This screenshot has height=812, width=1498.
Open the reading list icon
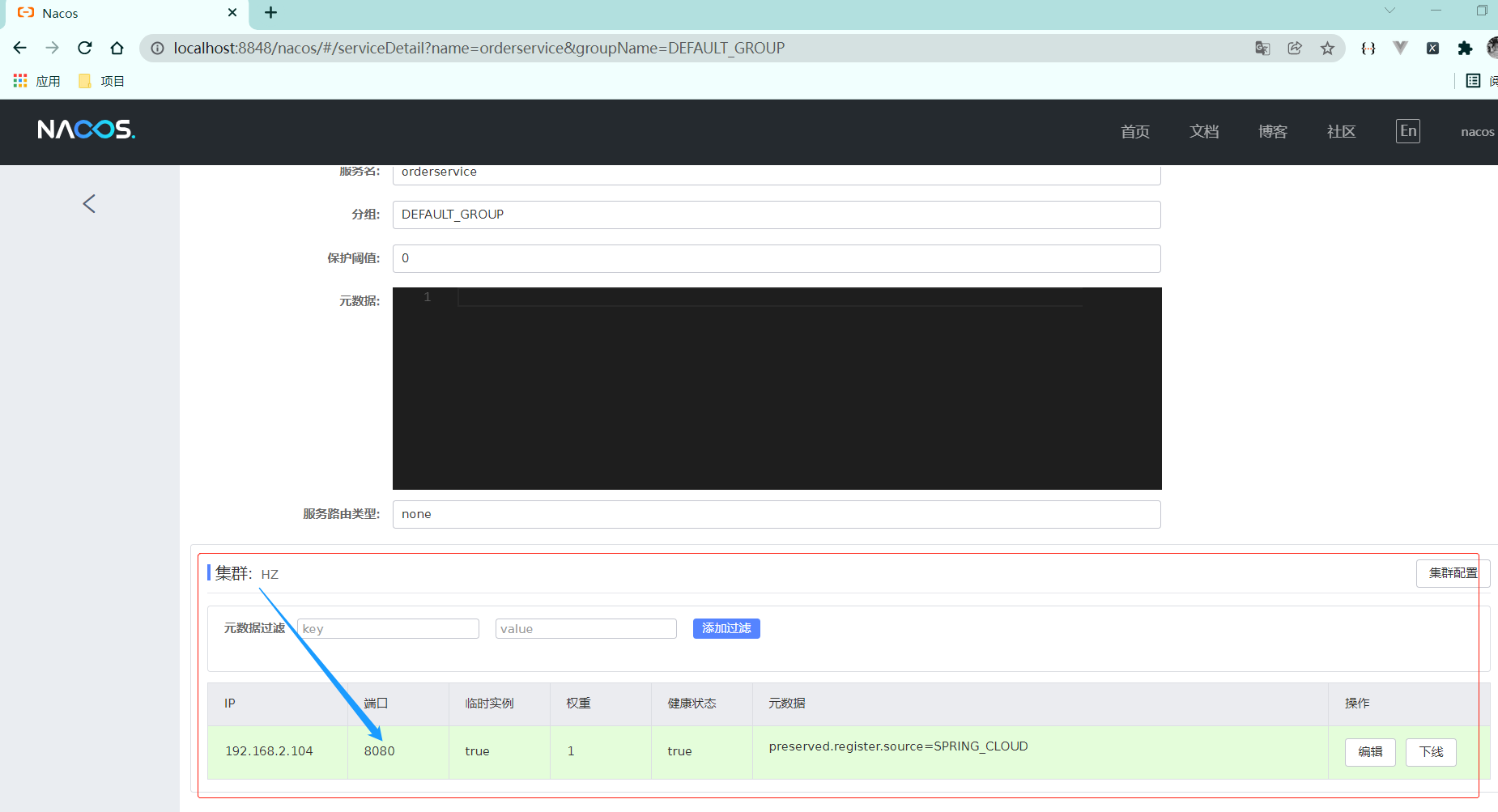[x=1473, y=80]
